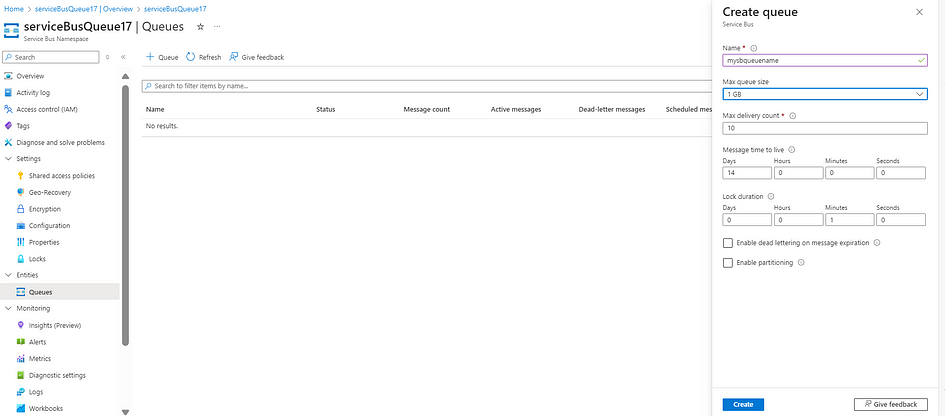Image resolution: width=945 pixels, height=416 pixels.
Task: Click the Queues entity icon
Action: pyautogui.click(x=20, y=292)
